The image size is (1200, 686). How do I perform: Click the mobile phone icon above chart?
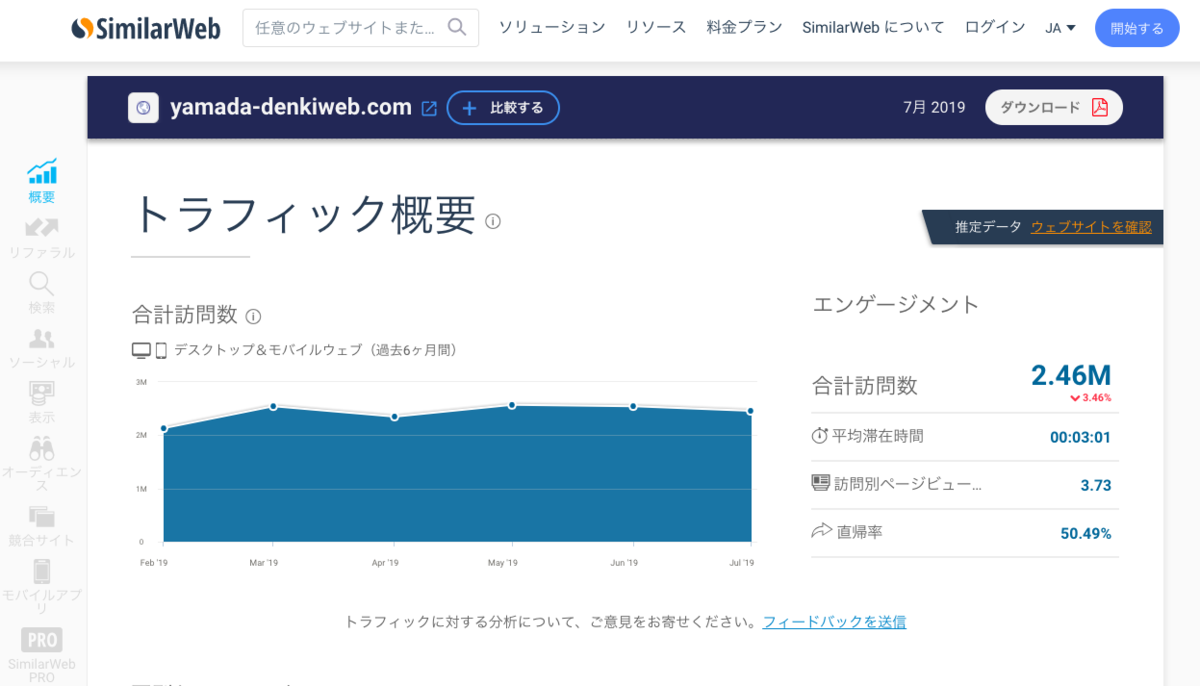(x=160, y=351)
